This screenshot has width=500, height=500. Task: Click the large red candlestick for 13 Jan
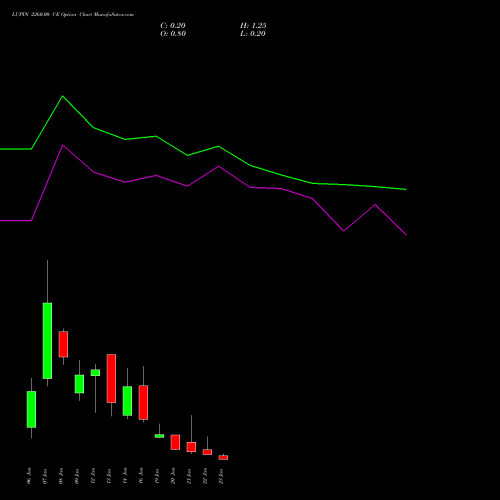(111, 378)
